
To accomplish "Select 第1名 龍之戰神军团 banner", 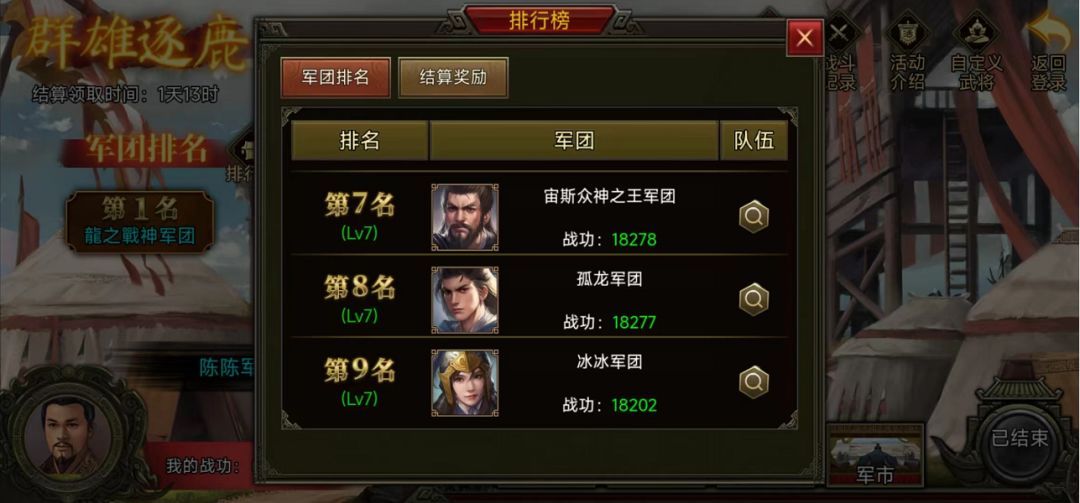I will click(140, 222).
